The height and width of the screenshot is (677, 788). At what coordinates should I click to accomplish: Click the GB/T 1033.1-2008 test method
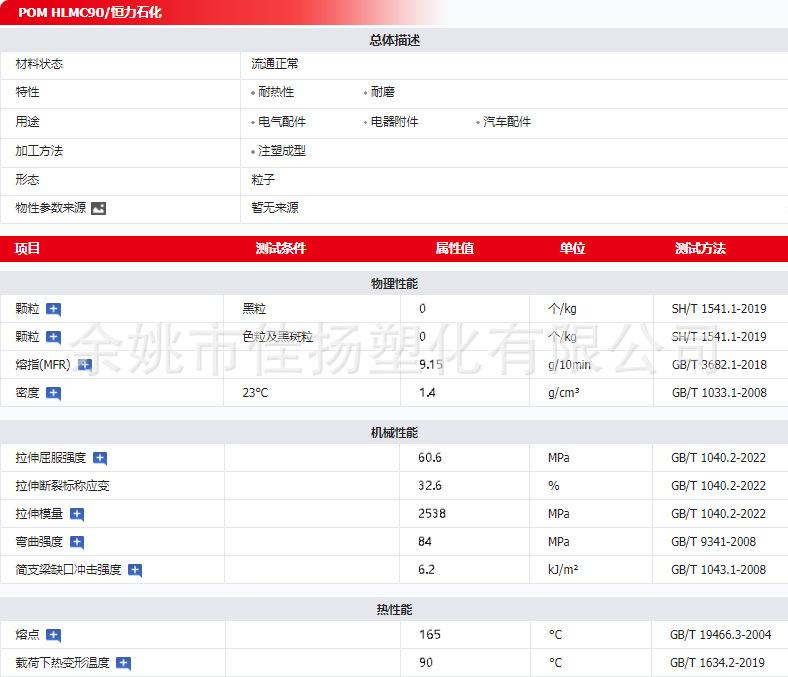[719, 393]
